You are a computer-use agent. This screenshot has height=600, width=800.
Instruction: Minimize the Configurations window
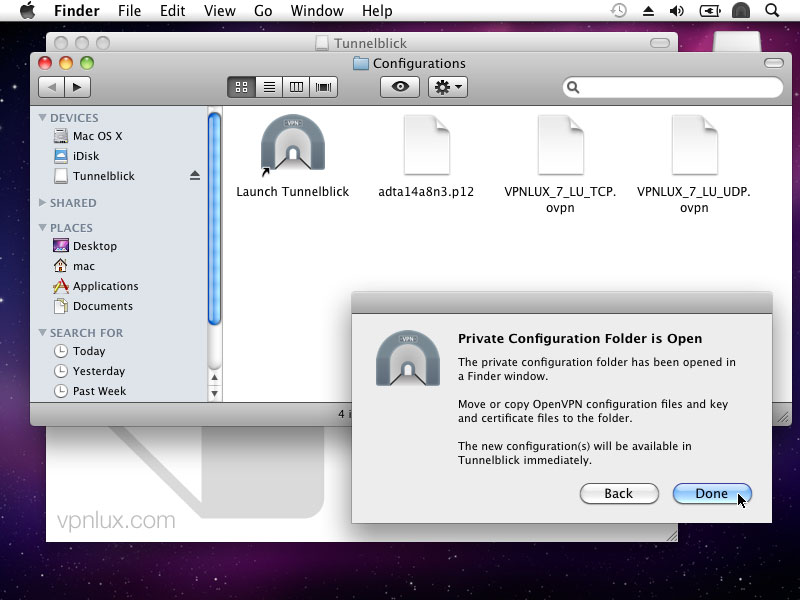click(66, 63)
